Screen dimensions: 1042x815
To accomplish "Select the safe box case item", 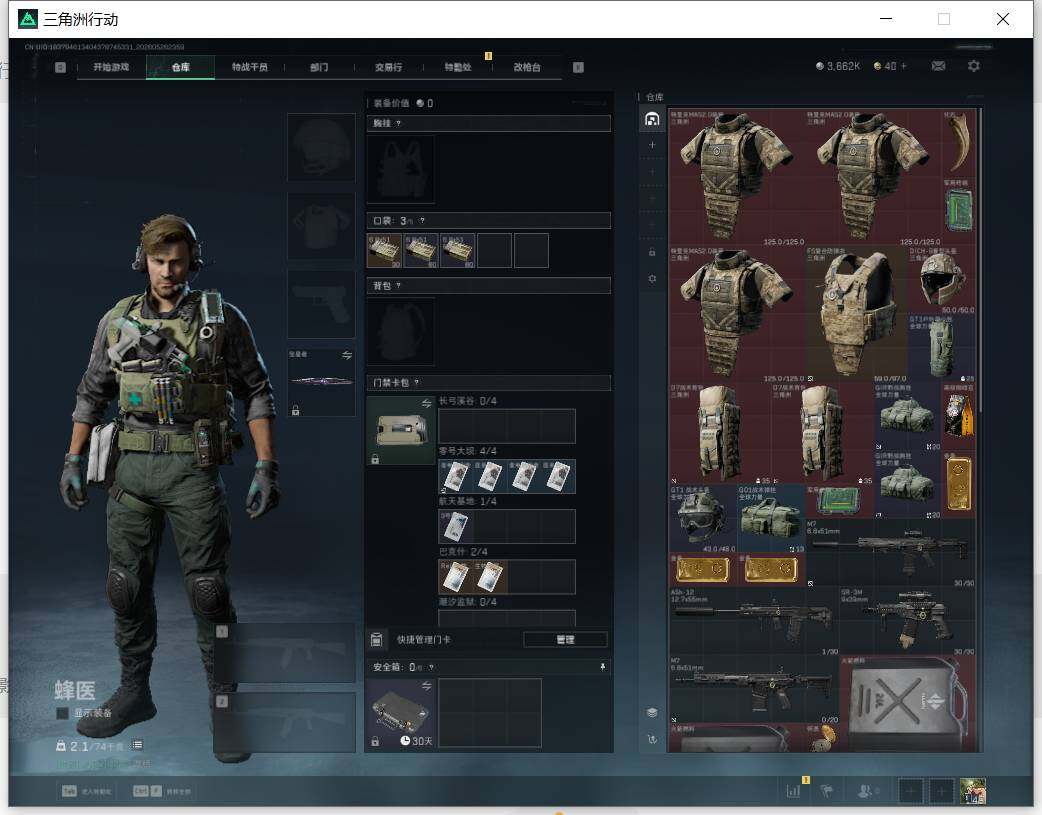I will coord(401,713).
